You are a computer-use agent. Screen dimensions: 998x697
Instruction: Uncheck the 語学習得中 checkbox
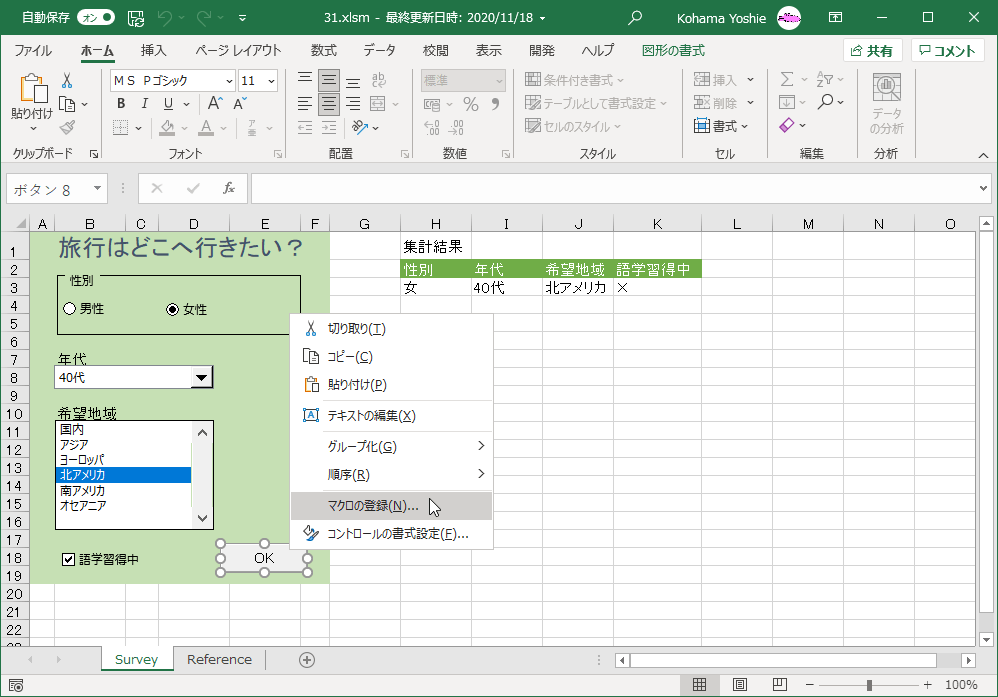[69, 559]
